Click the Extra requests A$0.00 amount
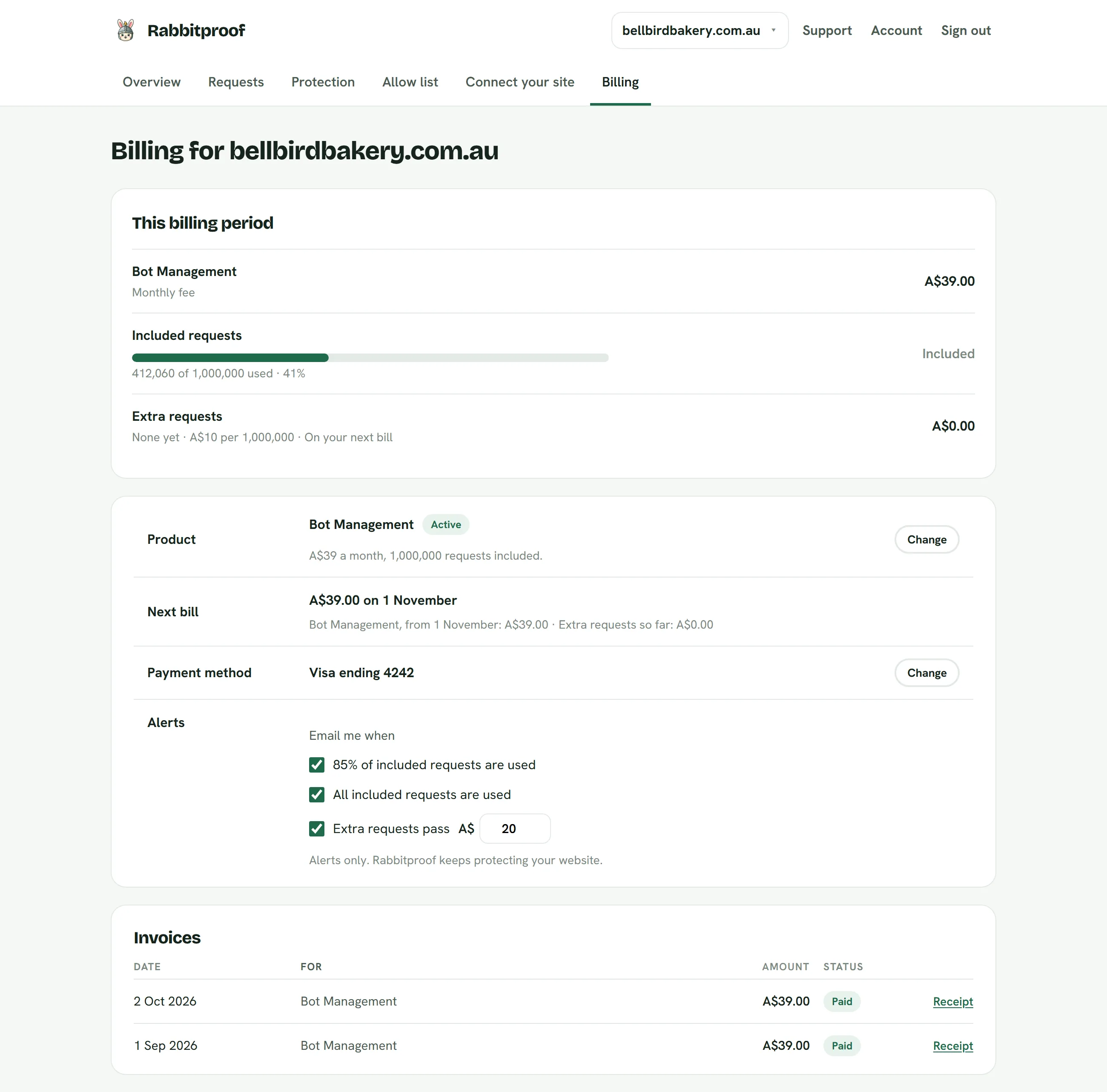Image resolution: width=1107 pixels, height=1092 pixels. point(953,426)
